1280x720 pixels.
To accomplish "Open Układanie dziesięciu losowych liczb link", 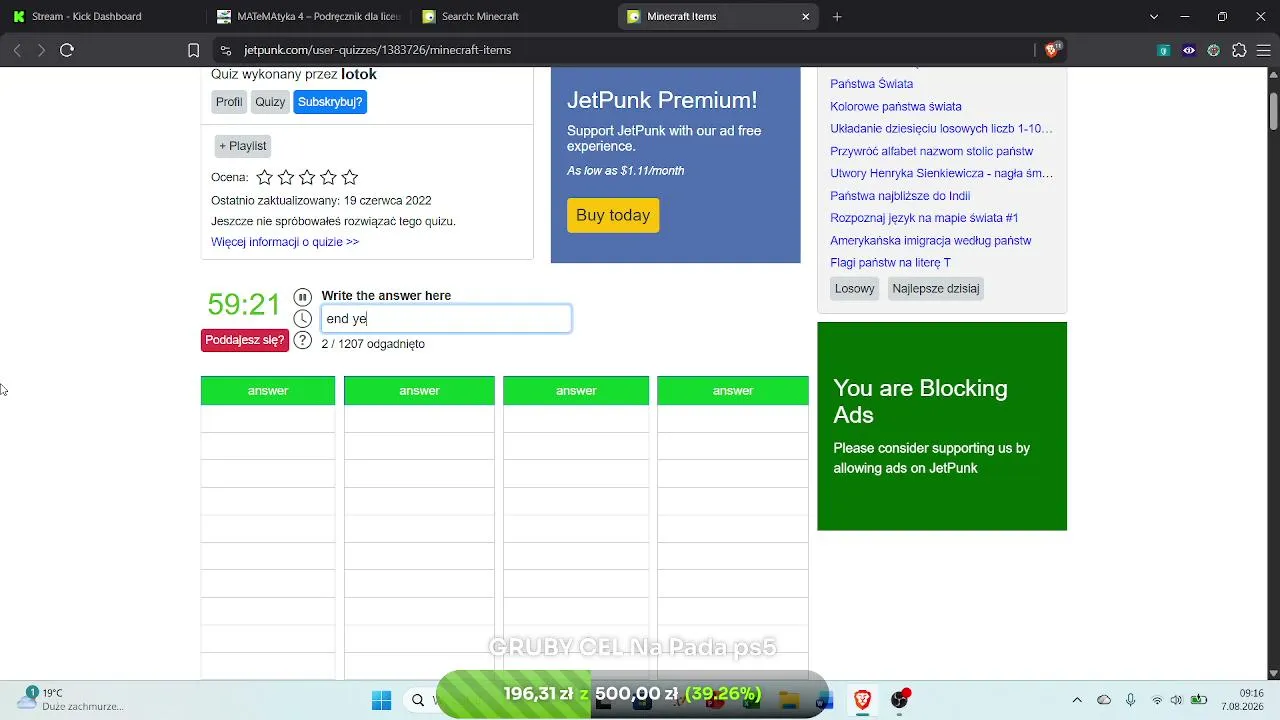I will (x=941, y=129).
